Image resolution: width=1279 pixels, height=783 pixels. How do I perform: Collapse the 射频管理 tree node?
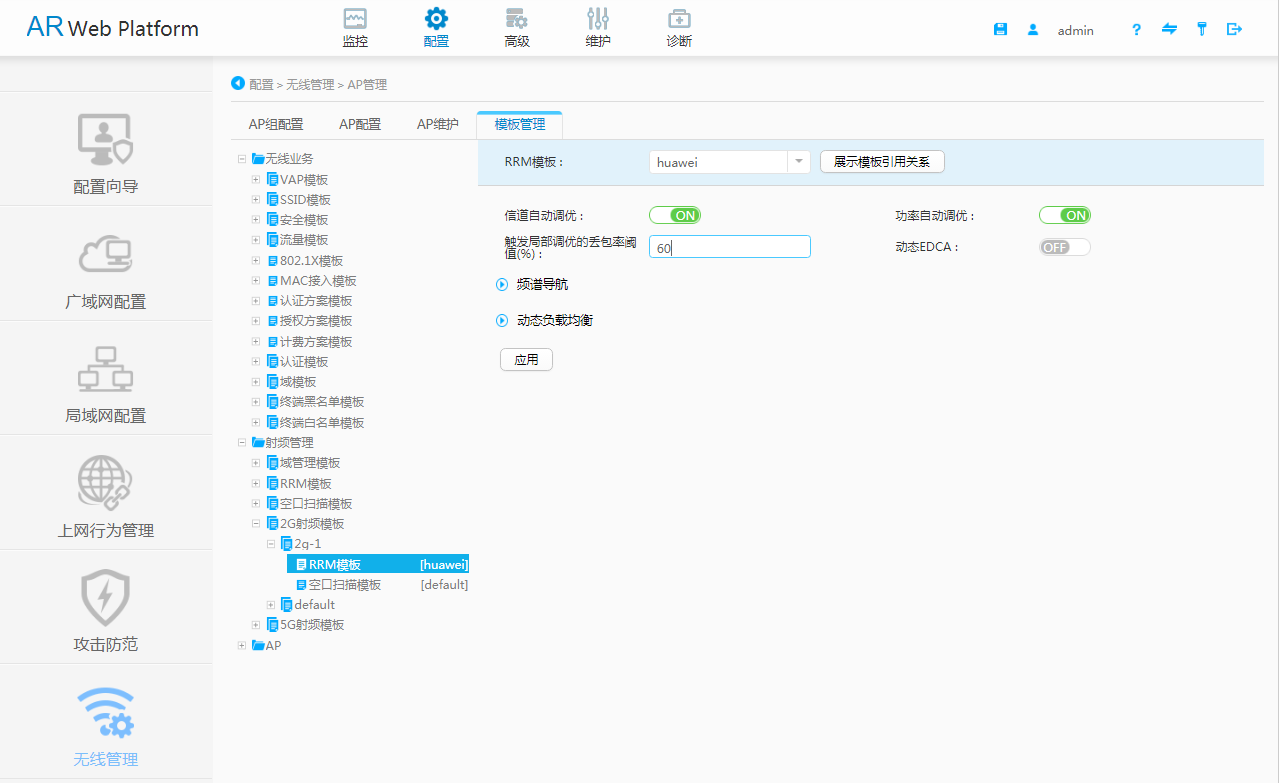pos(242,442)
